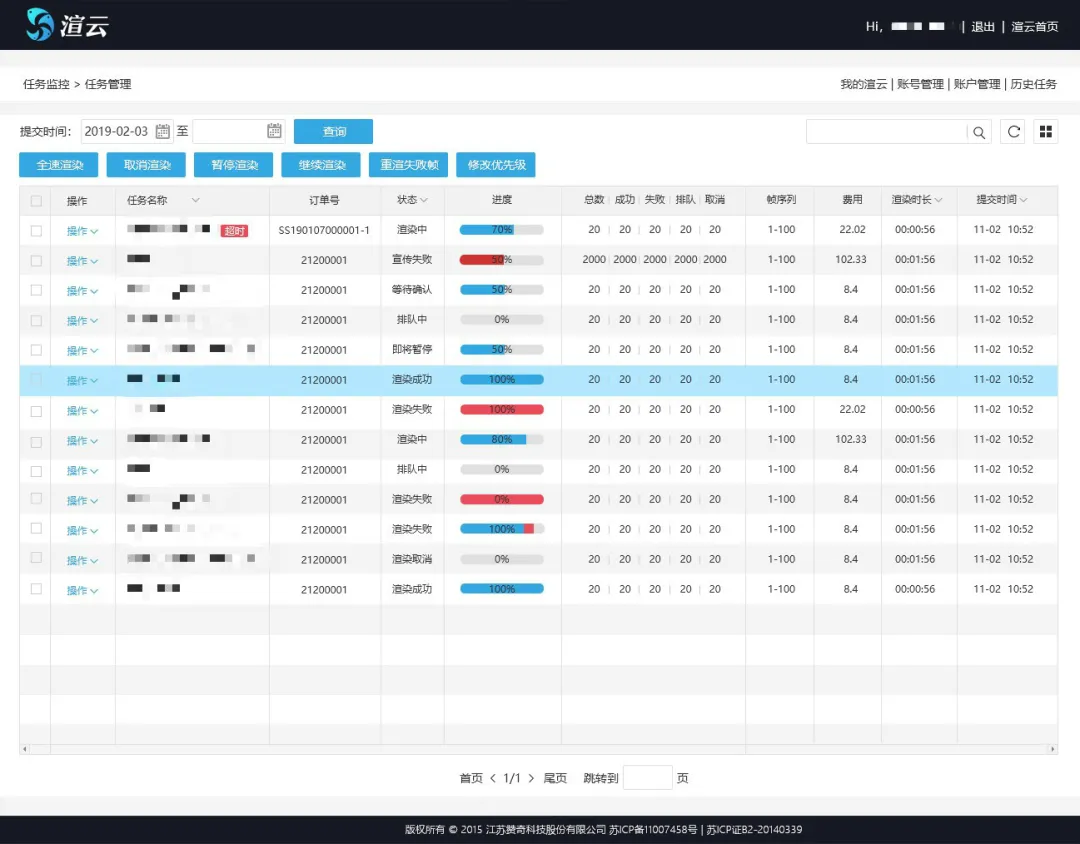Click the refresh icon button

1013,132
